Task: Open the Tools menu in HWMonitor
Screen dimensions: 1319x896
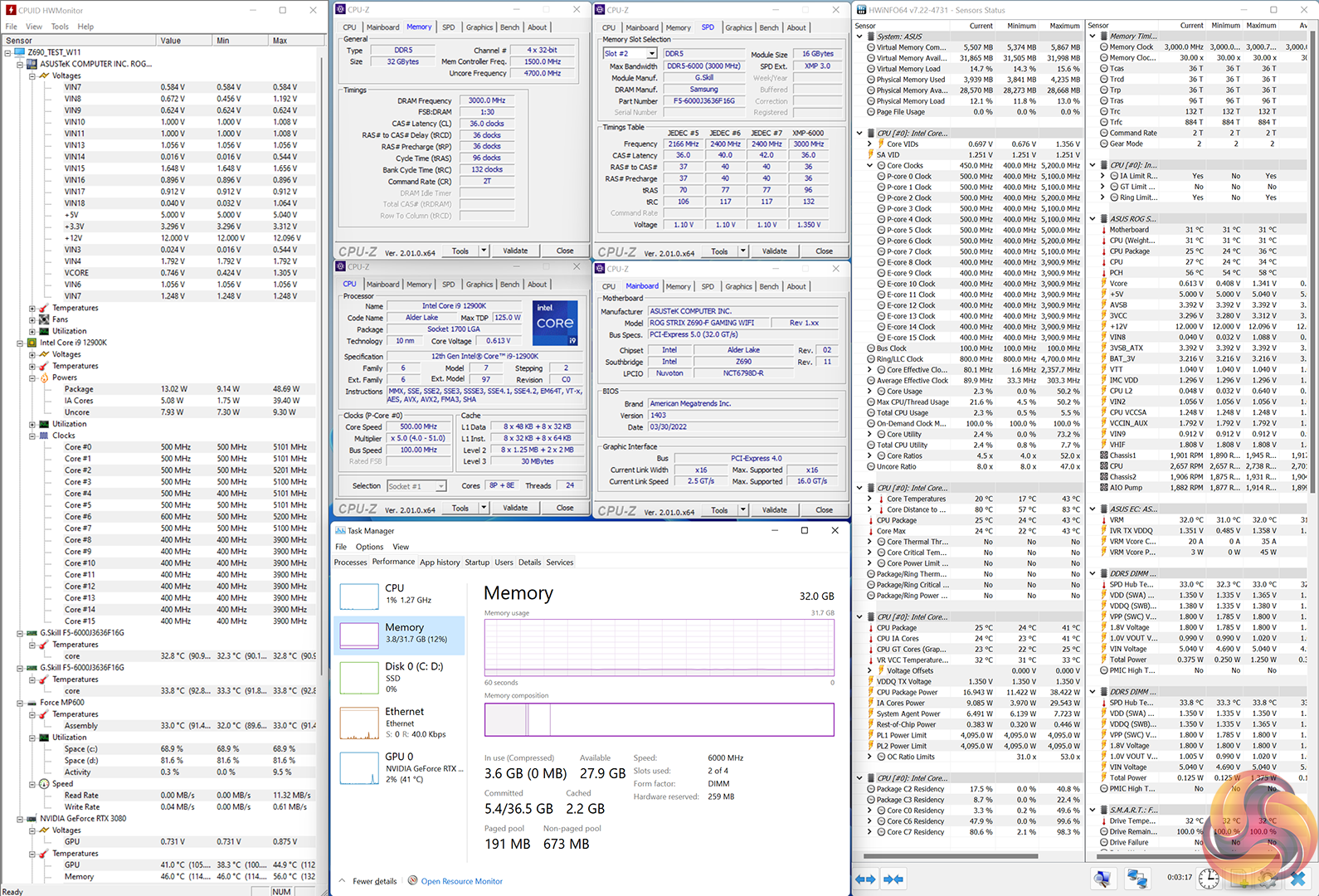Action: tap(60, 27)
